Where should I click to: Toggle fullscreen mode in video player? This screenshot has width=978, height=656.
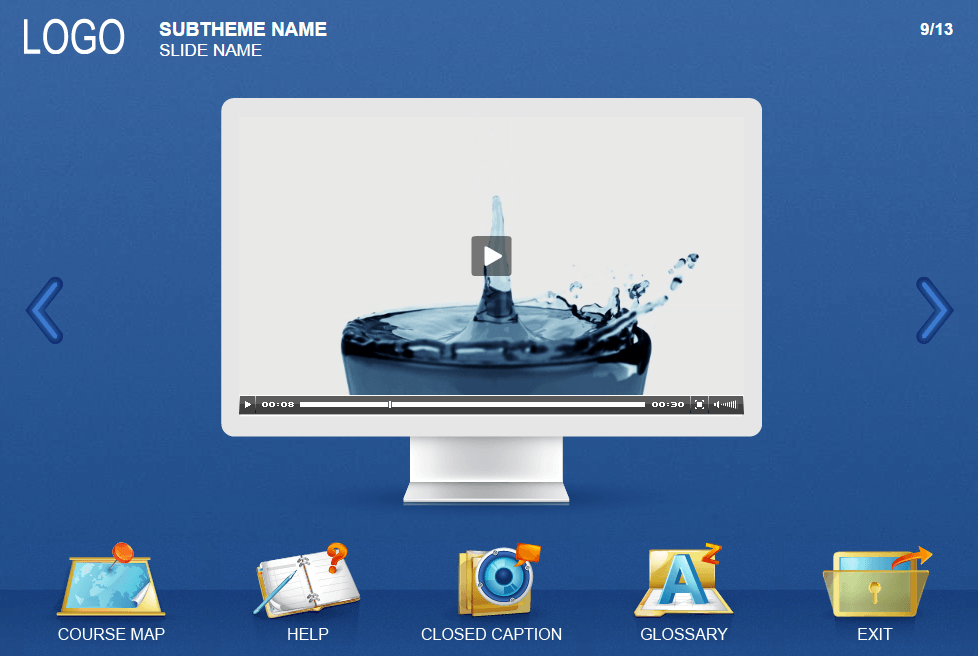pos(699,405)
